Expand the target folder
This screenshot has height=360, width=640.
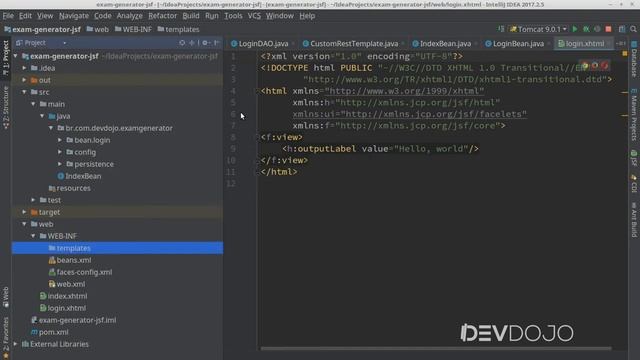coord(24,212)
